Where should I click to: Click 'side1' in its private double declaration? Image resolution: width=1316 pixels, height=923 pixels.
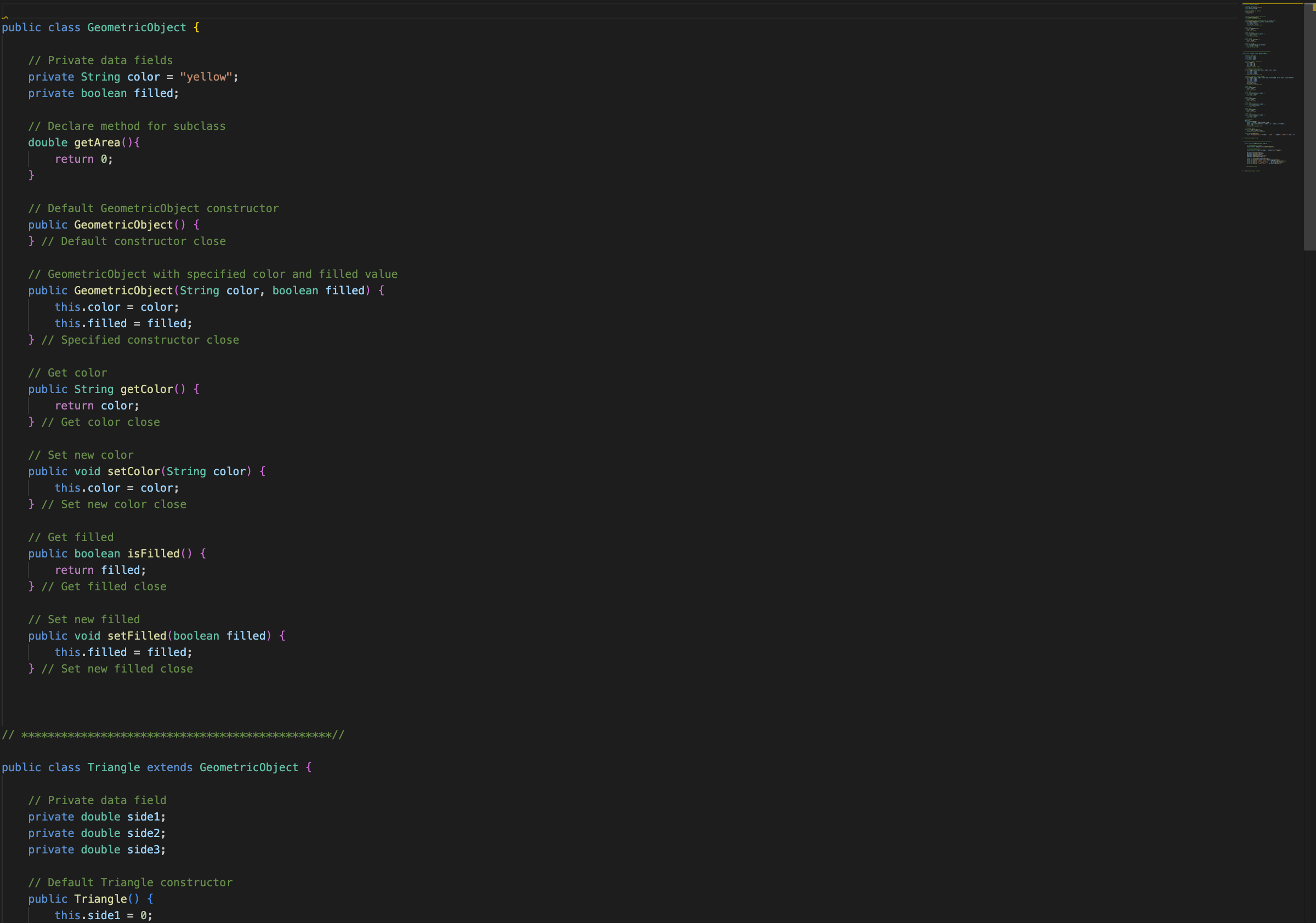tap(143, 817)
